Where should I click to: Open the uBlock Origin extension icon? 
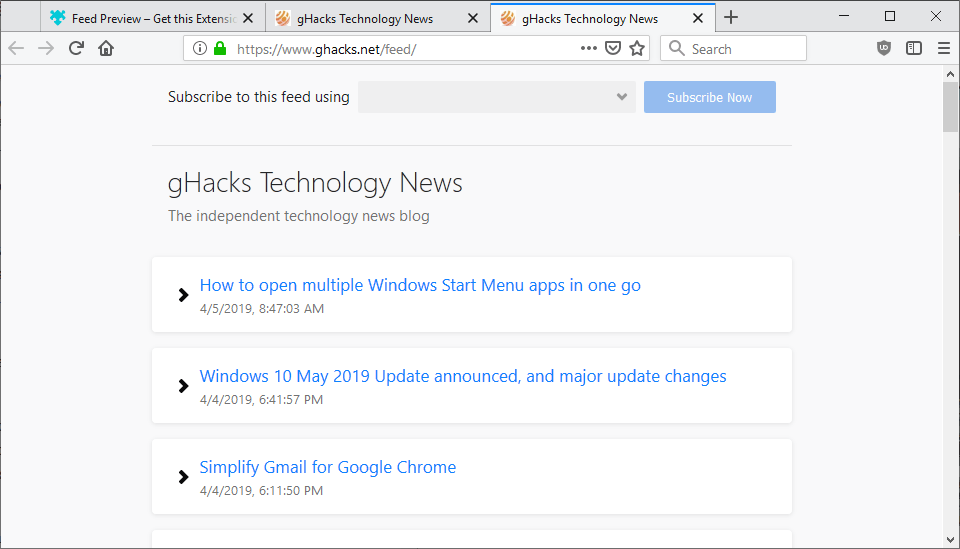click(x=883, y=48)
